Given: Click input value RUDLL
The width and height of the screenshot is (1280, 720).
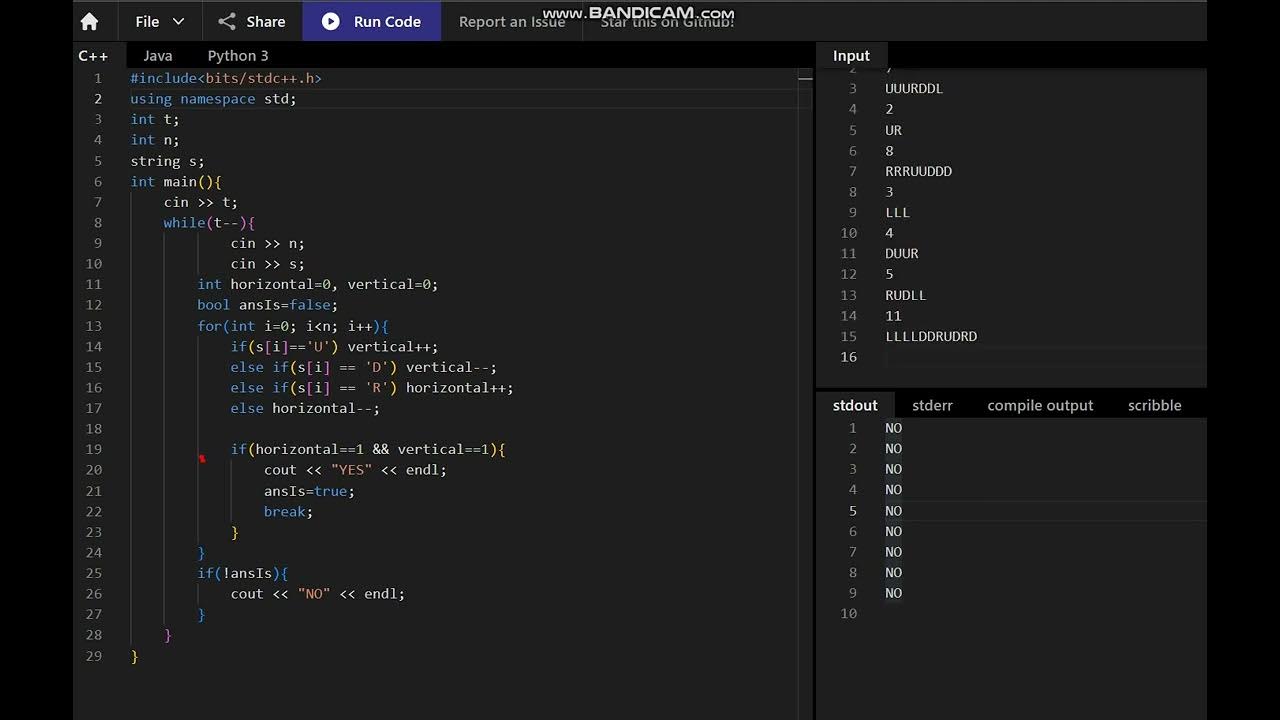Looking at the screenshot, I should tap(905, 296).
